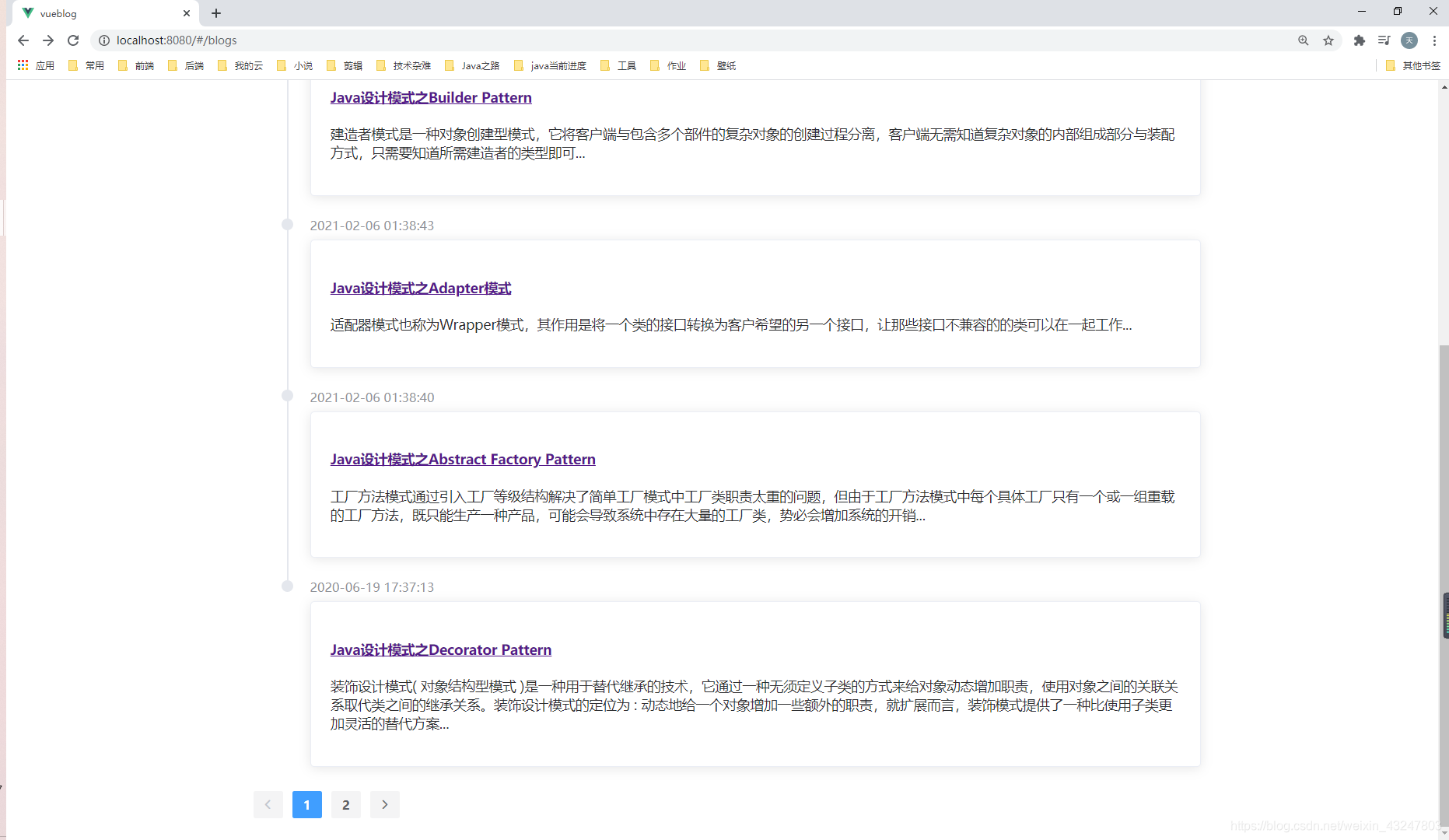Screen dimensions: 1449x840
Task: Click the Abstract Factory description starting 工厂方法模式
Action: (752, 506)
